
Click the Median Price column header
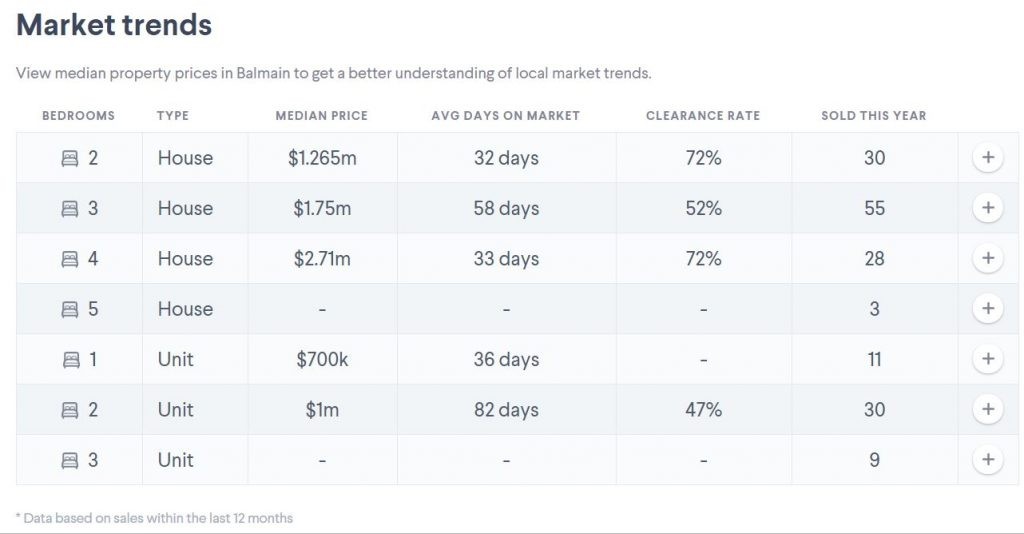pos(321,116)
